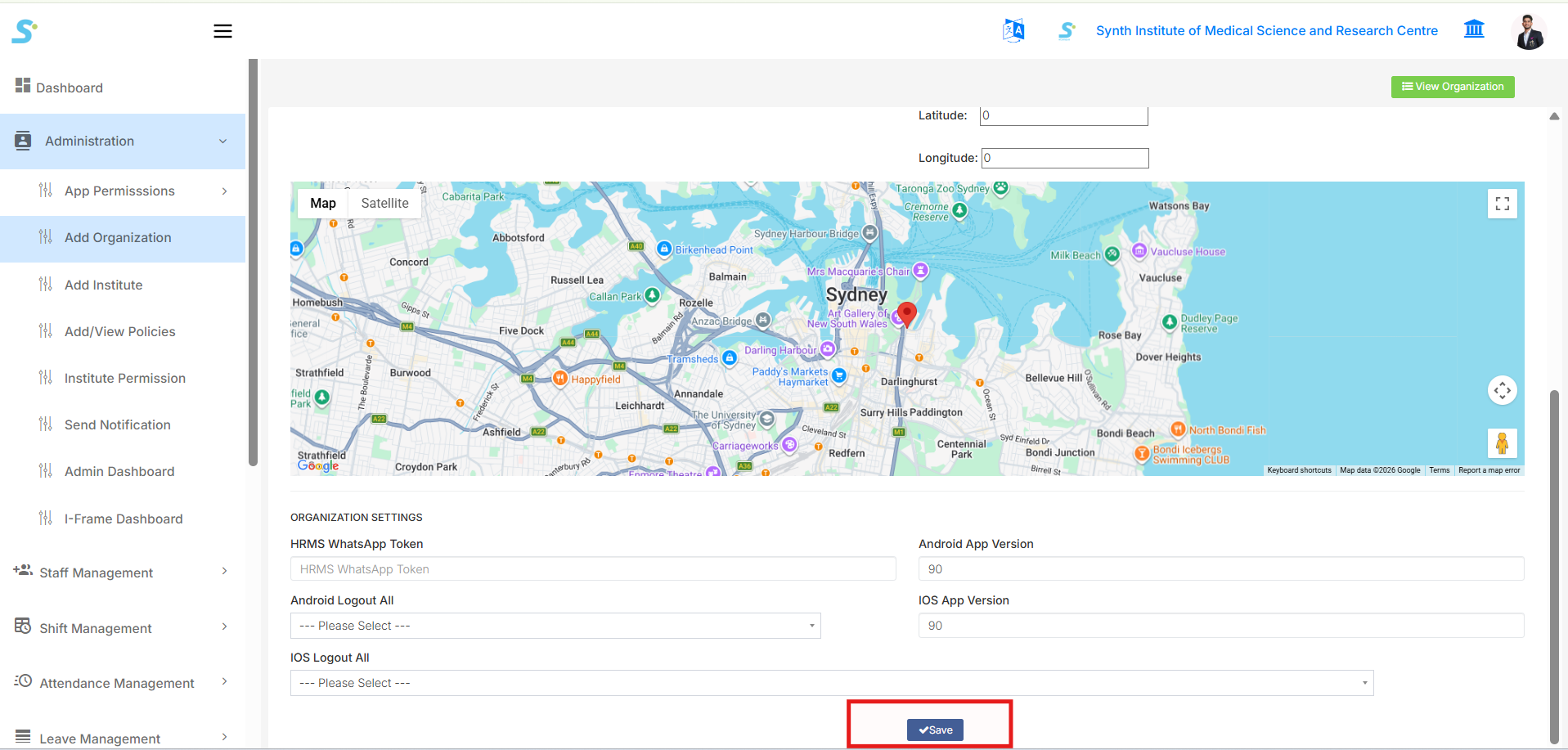
Task: Click the Street View pegman icon
Action: pos(1503,443)
